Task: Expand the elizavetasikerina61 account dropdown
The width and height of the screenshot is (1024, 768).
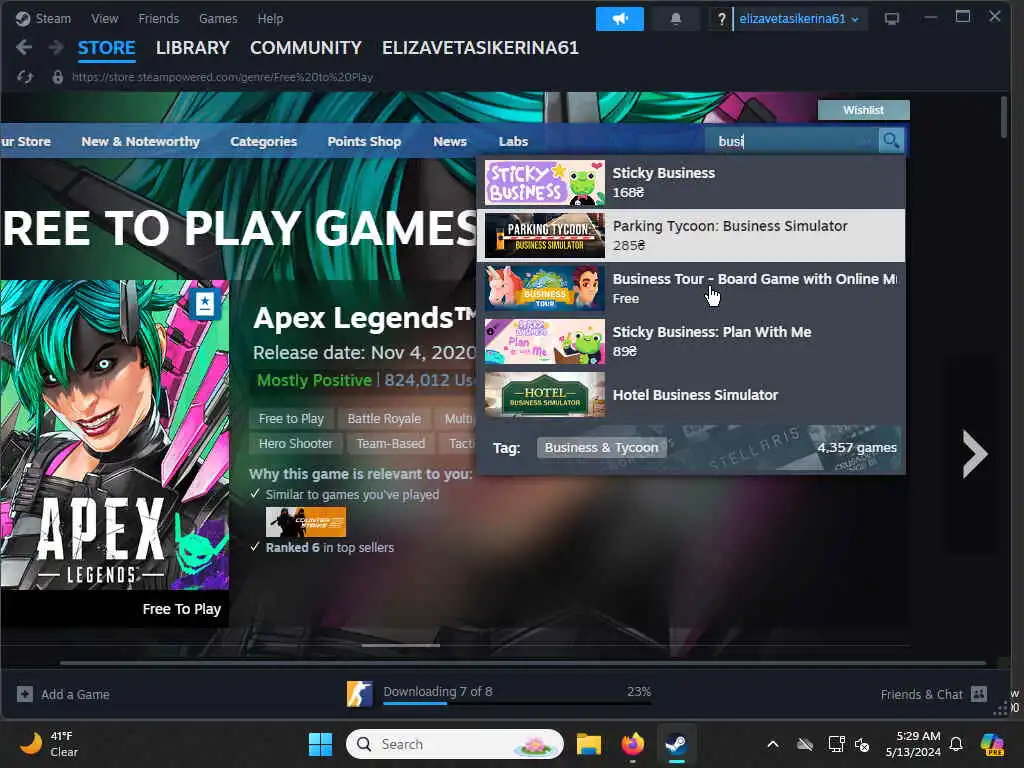Action: tap(799, 19)
